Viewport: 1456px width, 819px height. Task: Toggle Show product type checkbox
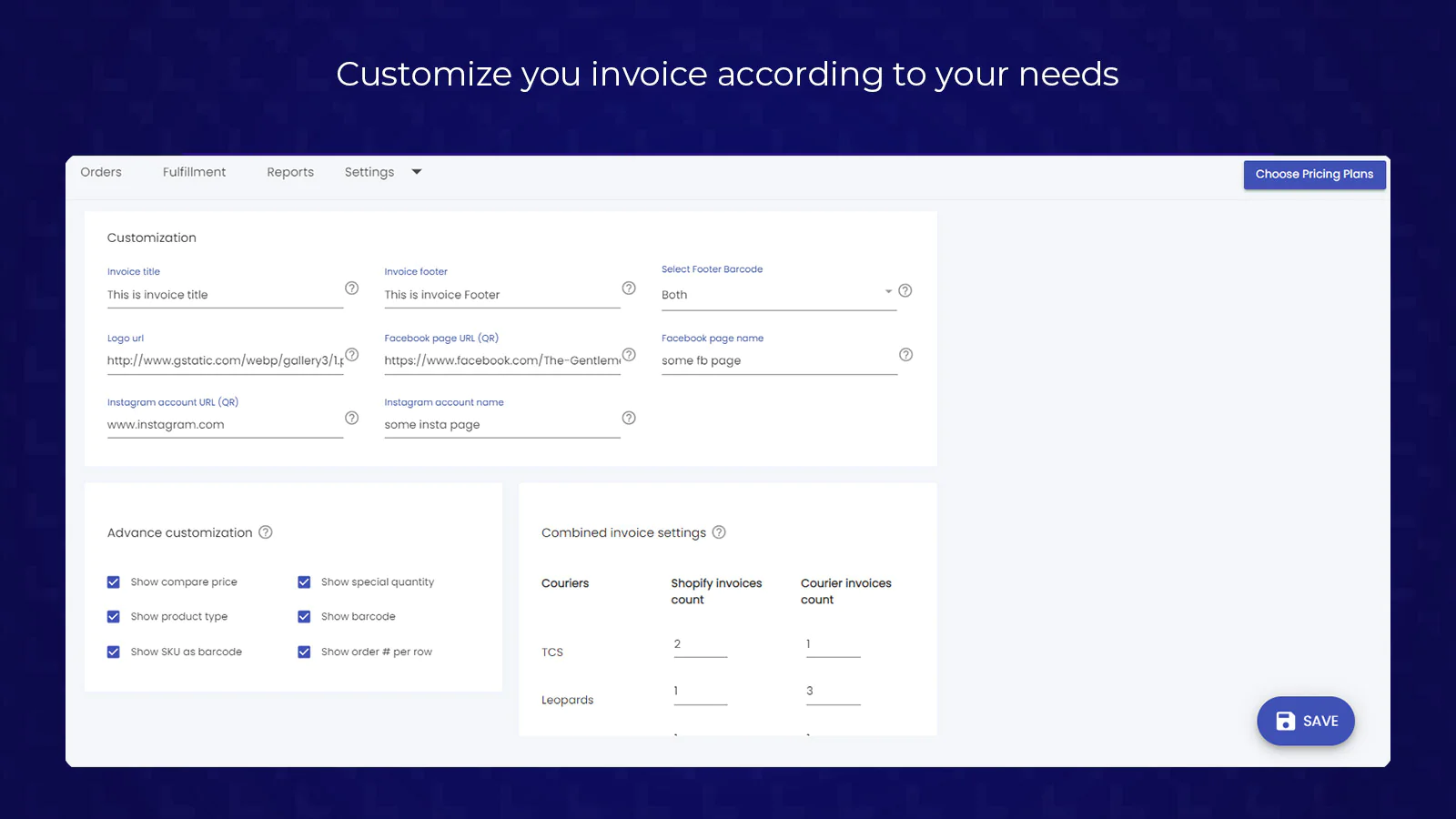[x=114, y=617]
